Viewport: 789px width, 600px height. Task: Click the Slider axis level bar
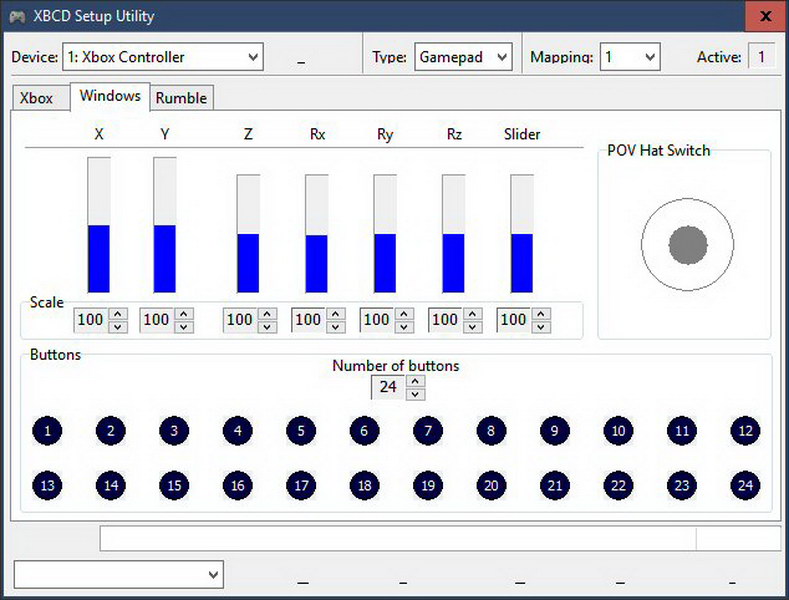(x=522, y=234)
